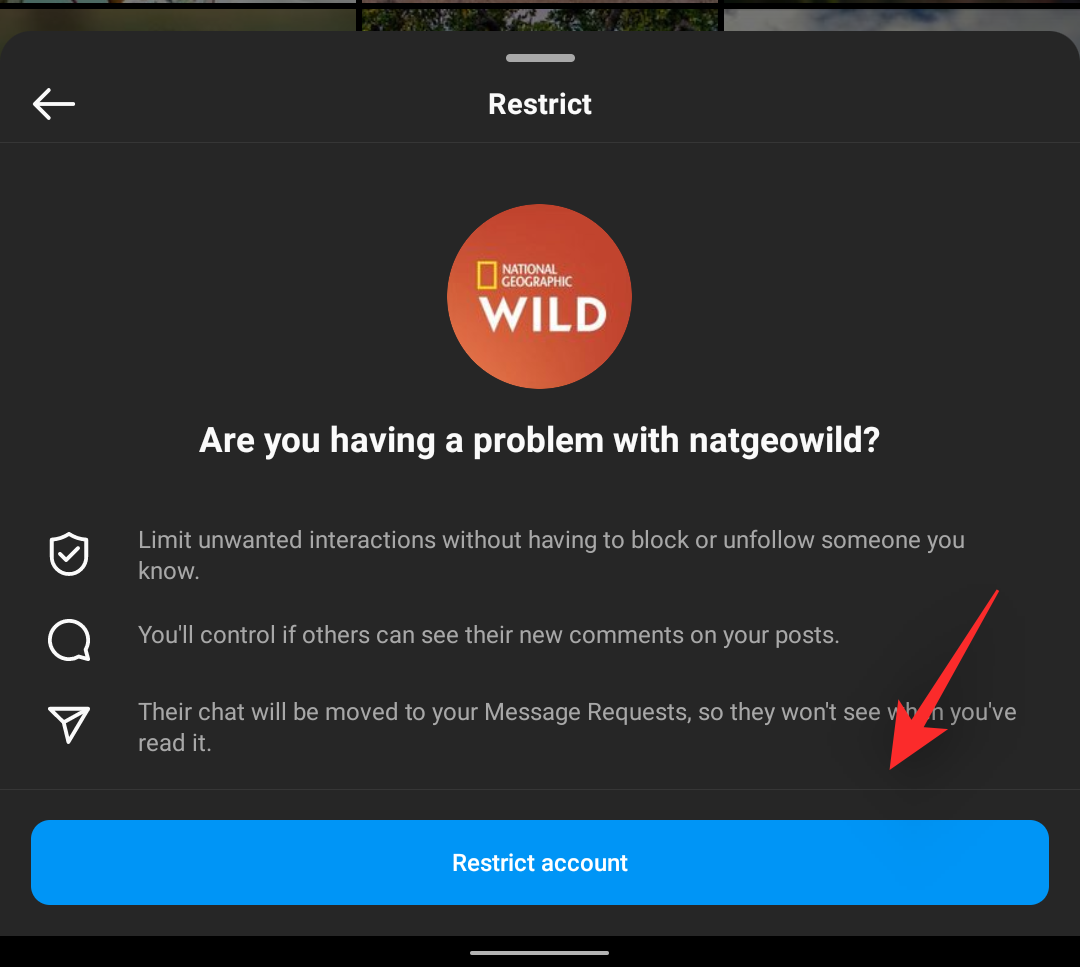This screenshot has height=967, width=1080.
Task: Tap the 'Message Requests' words in text
Action: pos(588,711)
